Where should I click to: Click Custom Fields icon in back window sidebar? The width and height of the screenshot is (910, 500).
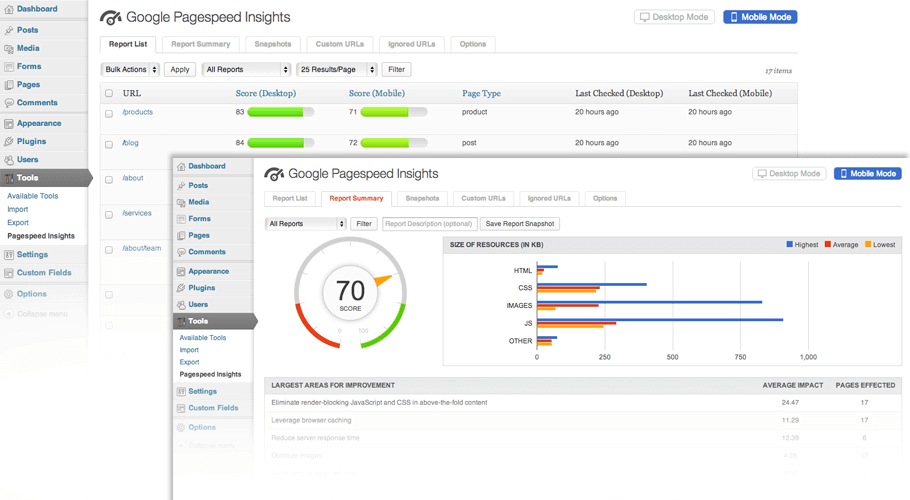pos(9,273)
